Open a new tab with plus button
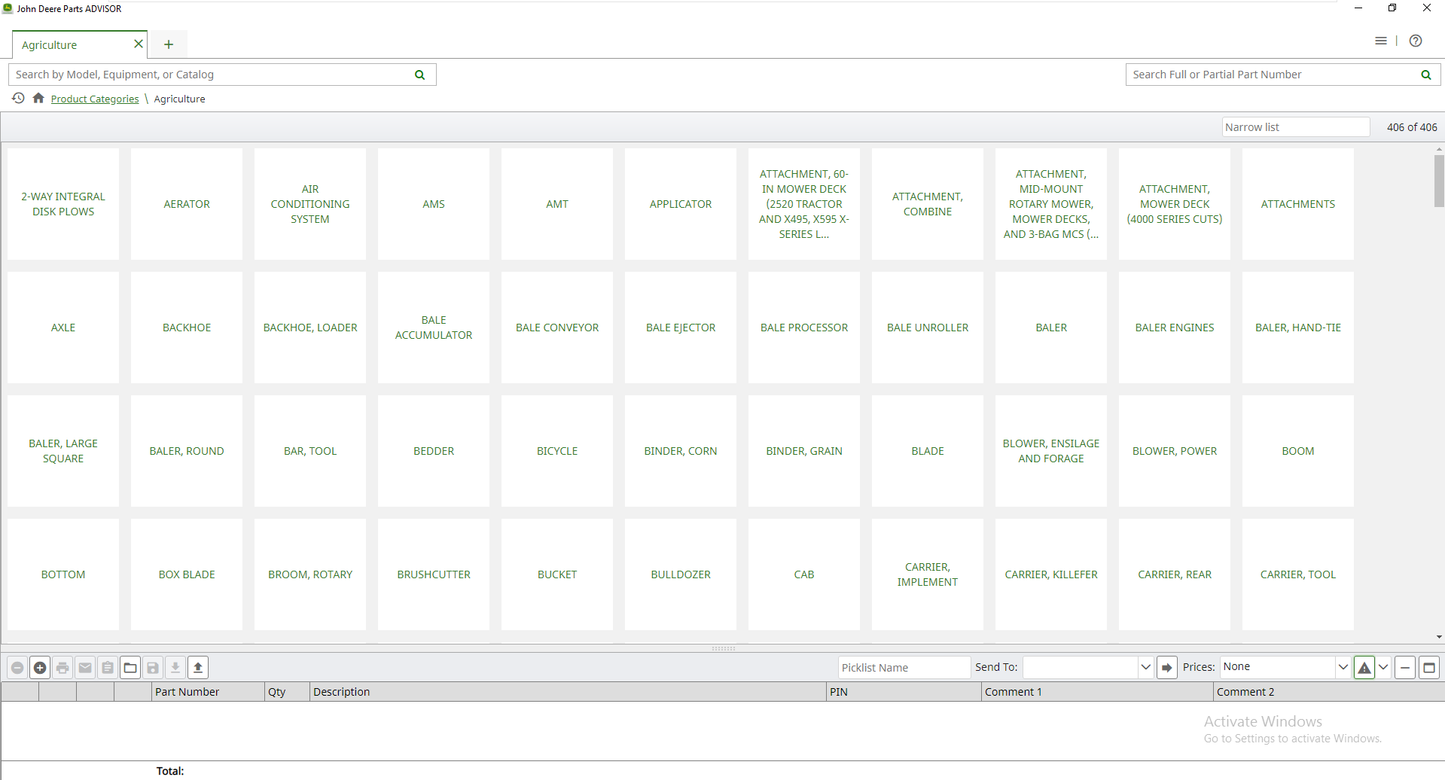This screenshot has width=1445, height=780. click(168, 44)
